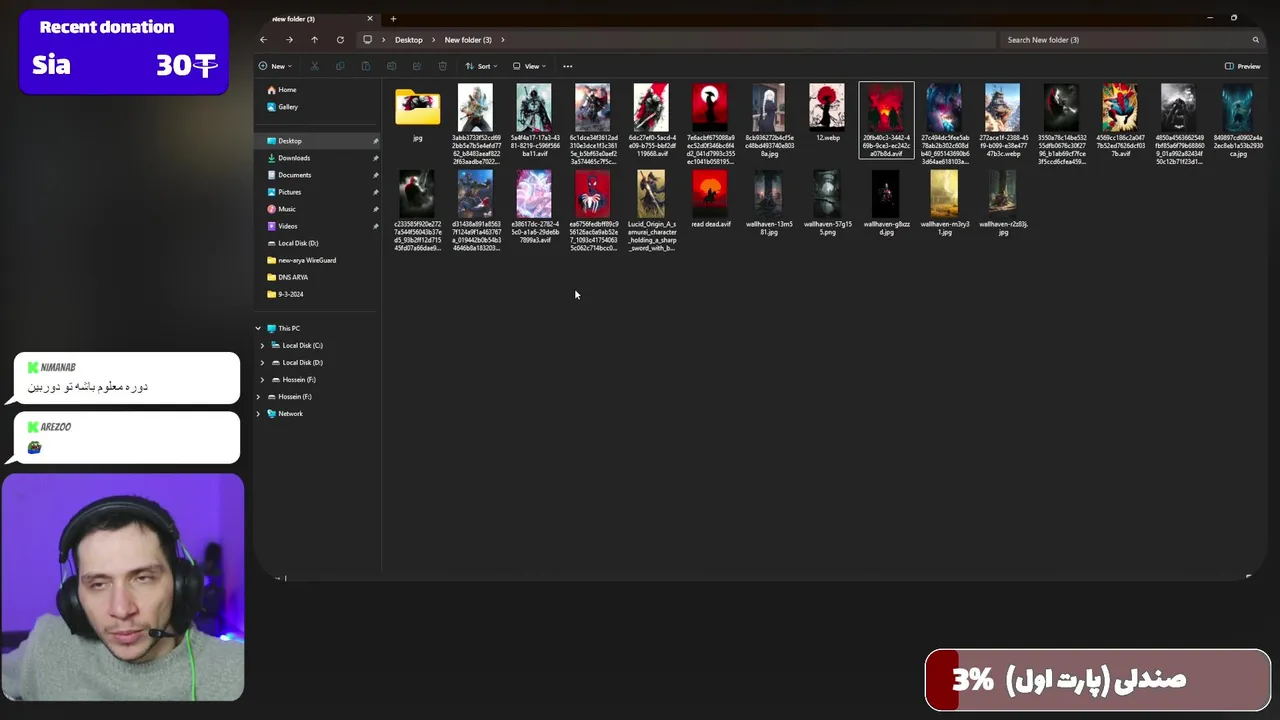Toggle the Preview pane
The image size is (1280, 720).
(x=1243, y=66)
